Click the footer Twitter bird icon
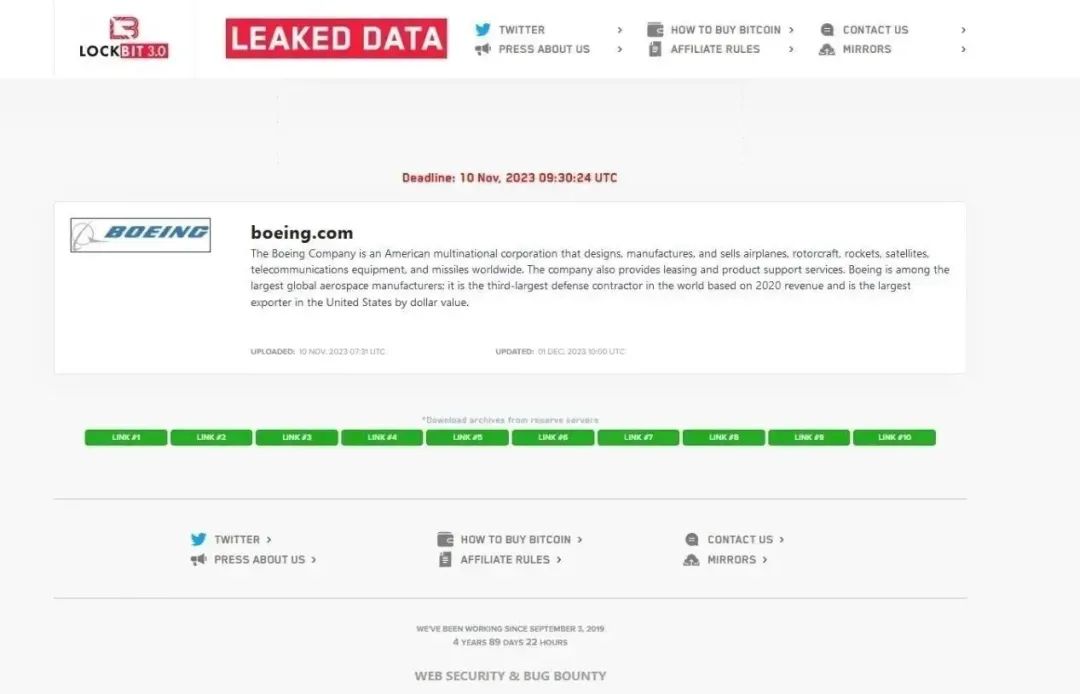Screen dimensions: 1080x694 click(x=198, y=539)
